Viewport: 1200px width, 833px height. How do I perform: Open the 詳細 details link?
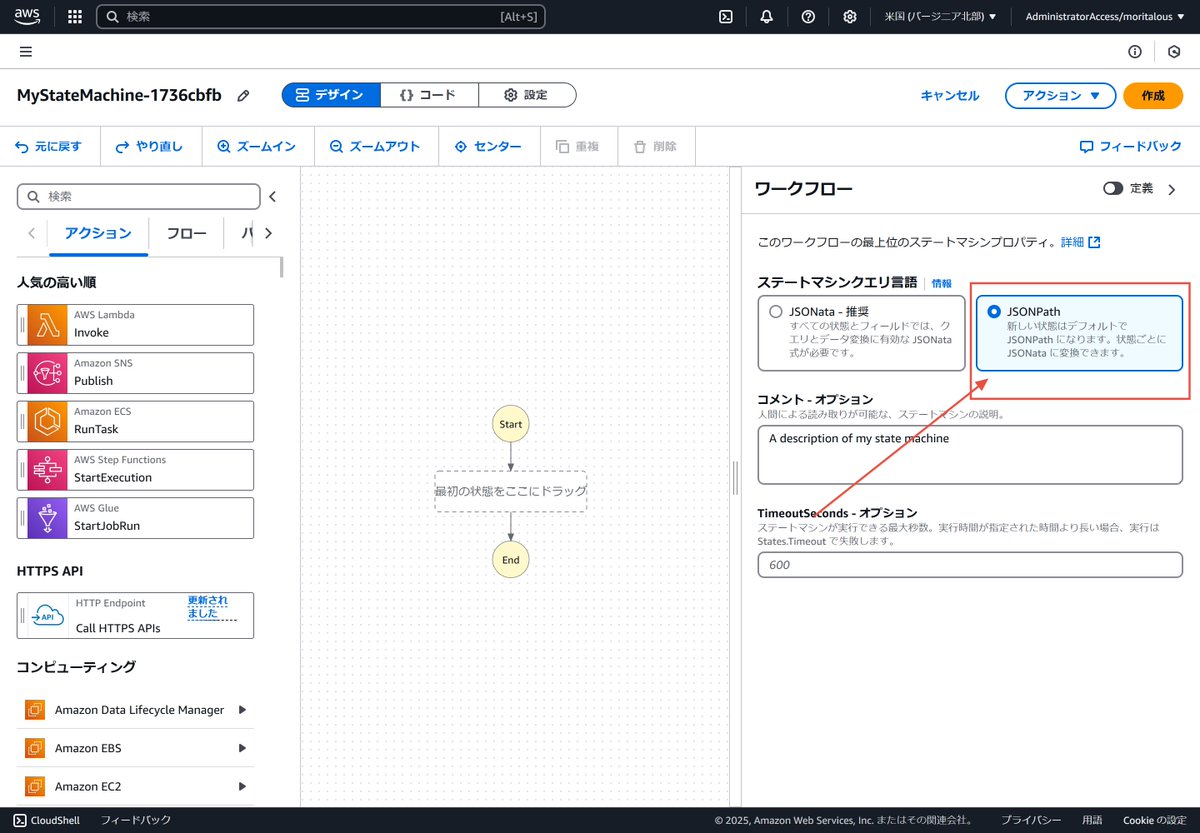(1081, 242)
